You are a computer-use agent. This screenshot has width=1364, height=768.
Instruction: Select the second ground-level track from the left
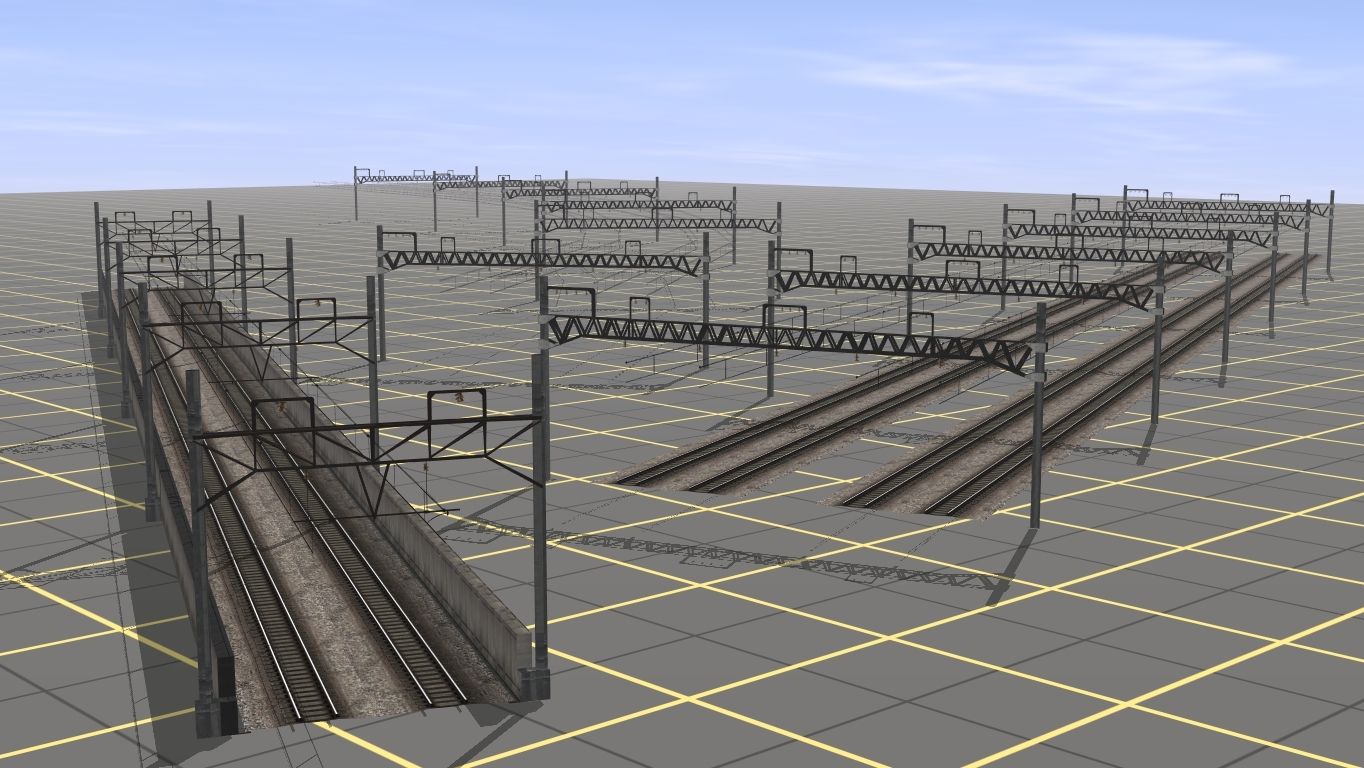pos(718,481)
